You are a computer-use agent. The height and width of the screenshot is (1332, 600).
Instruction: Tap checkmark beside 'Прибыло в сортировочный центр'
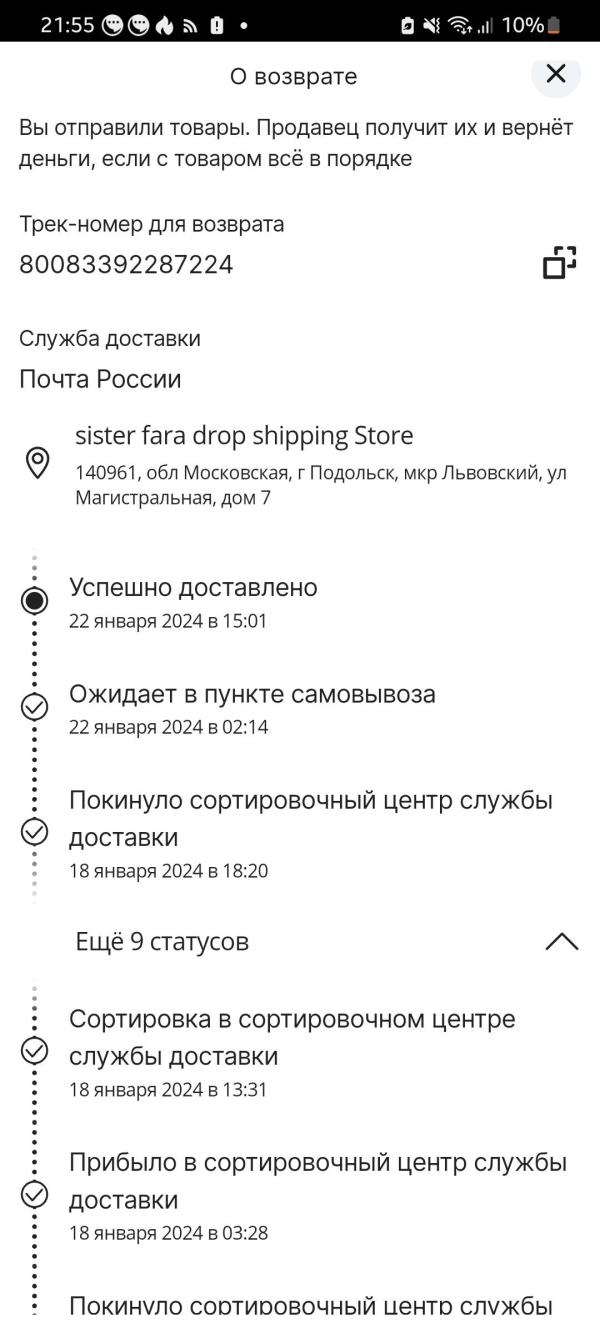(35, 1195)
